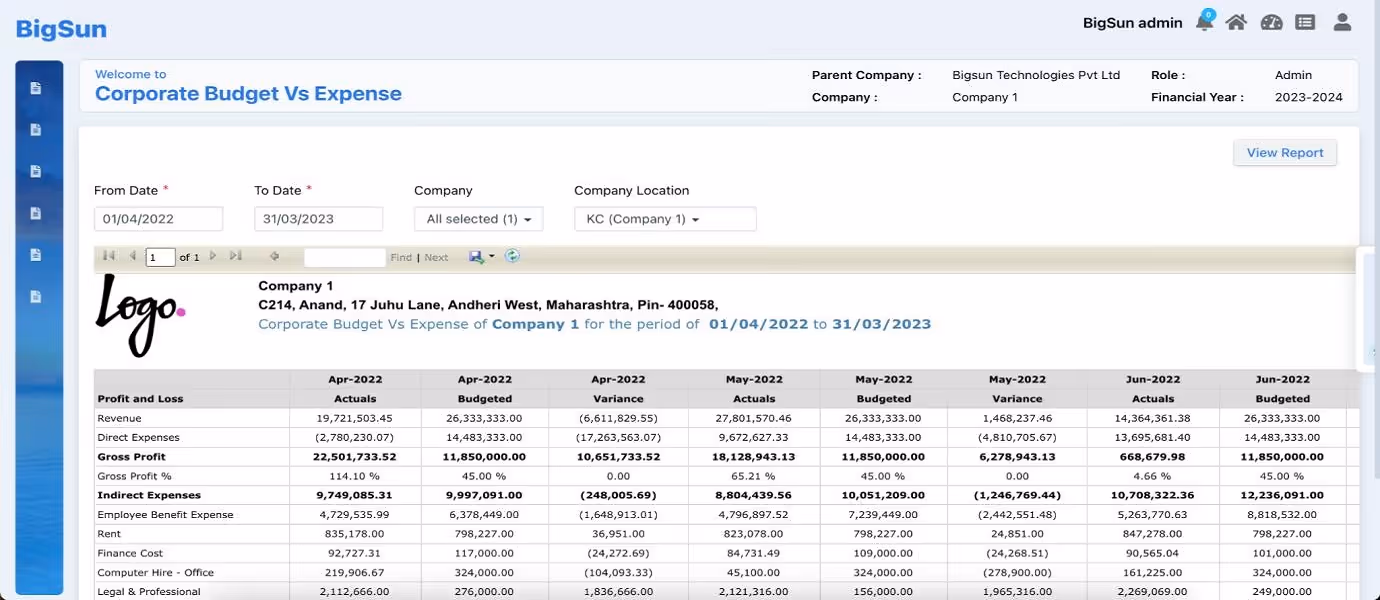Click the value 1,468,237.46
Image resolution: width=1380 pixels, height=600 pixels.
click(x=1017, y=418)
